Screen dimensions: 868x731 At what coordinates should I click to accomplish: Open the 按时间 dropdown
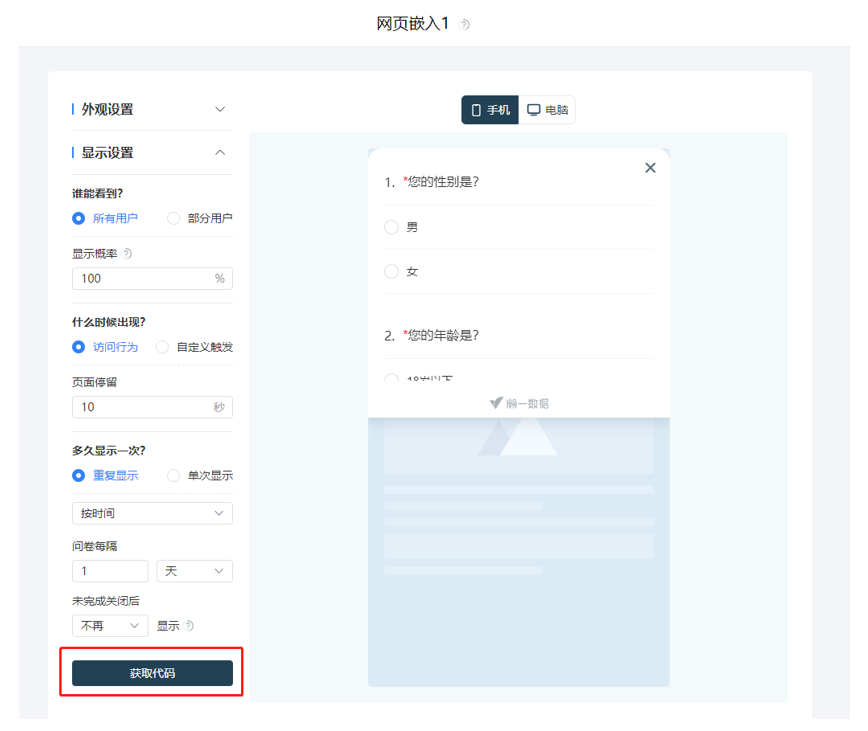point(152,513)
